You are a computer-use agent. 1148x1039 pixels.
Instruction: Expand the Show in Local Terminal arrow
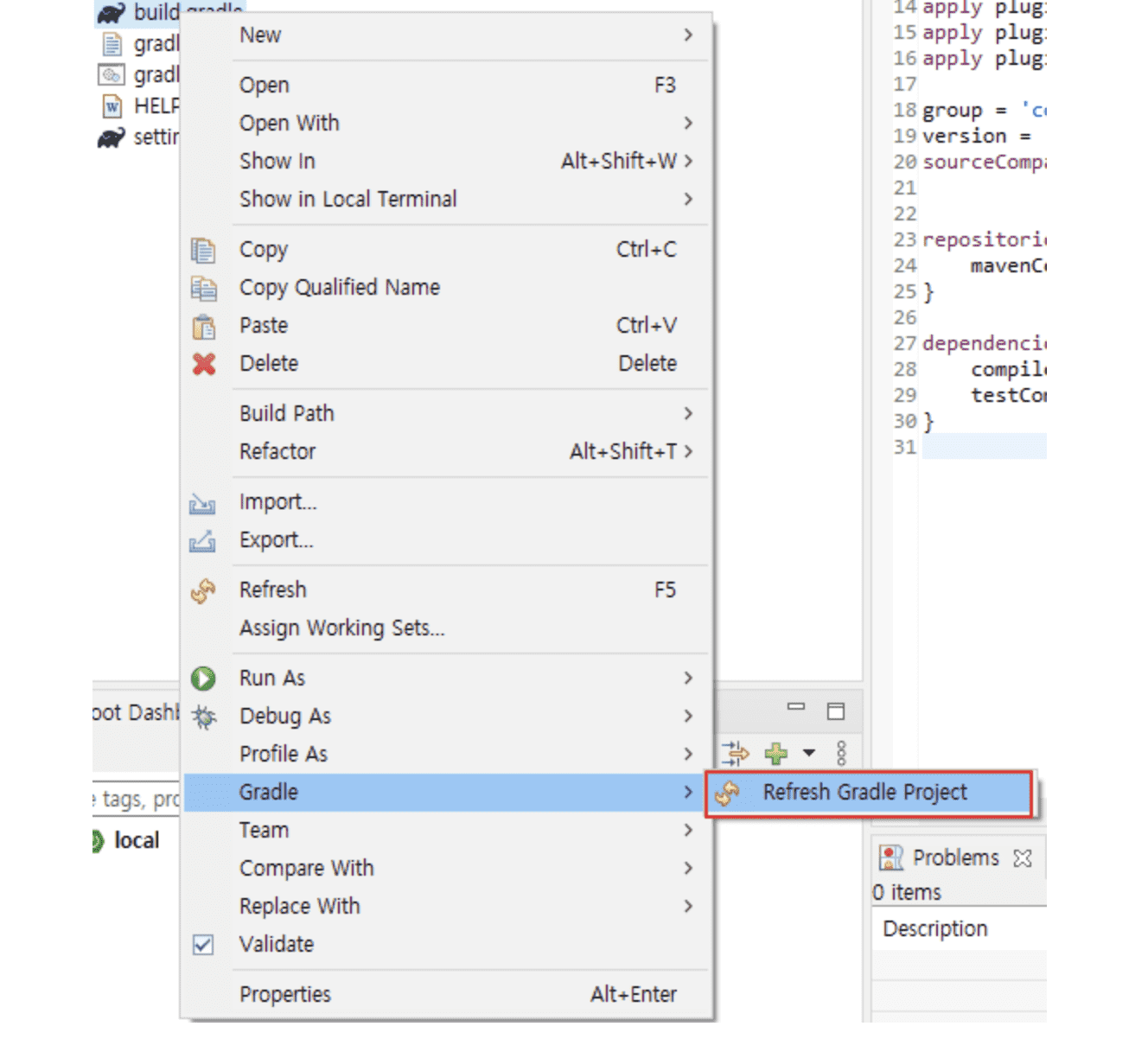[x=688, y=200]
